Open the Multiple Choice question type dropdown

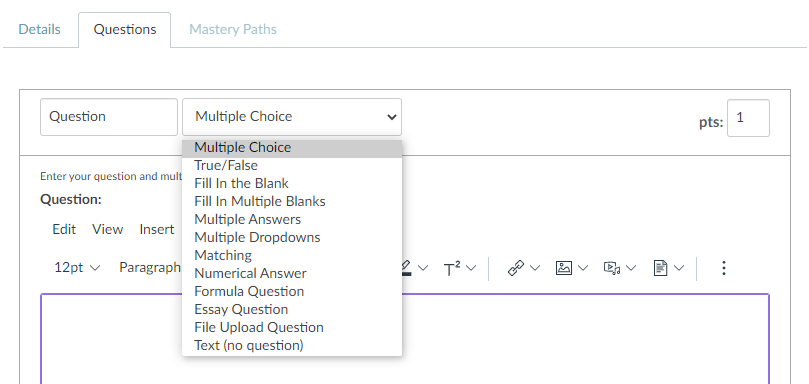pyautogui.click(x=292, y=117)
